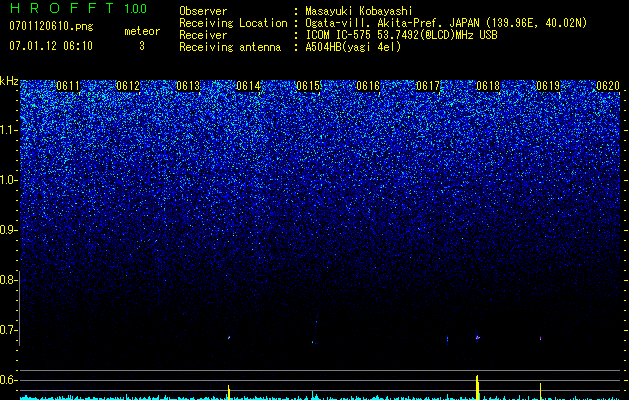Click the Observer label

pyautogui.click(x=203, y=12)
